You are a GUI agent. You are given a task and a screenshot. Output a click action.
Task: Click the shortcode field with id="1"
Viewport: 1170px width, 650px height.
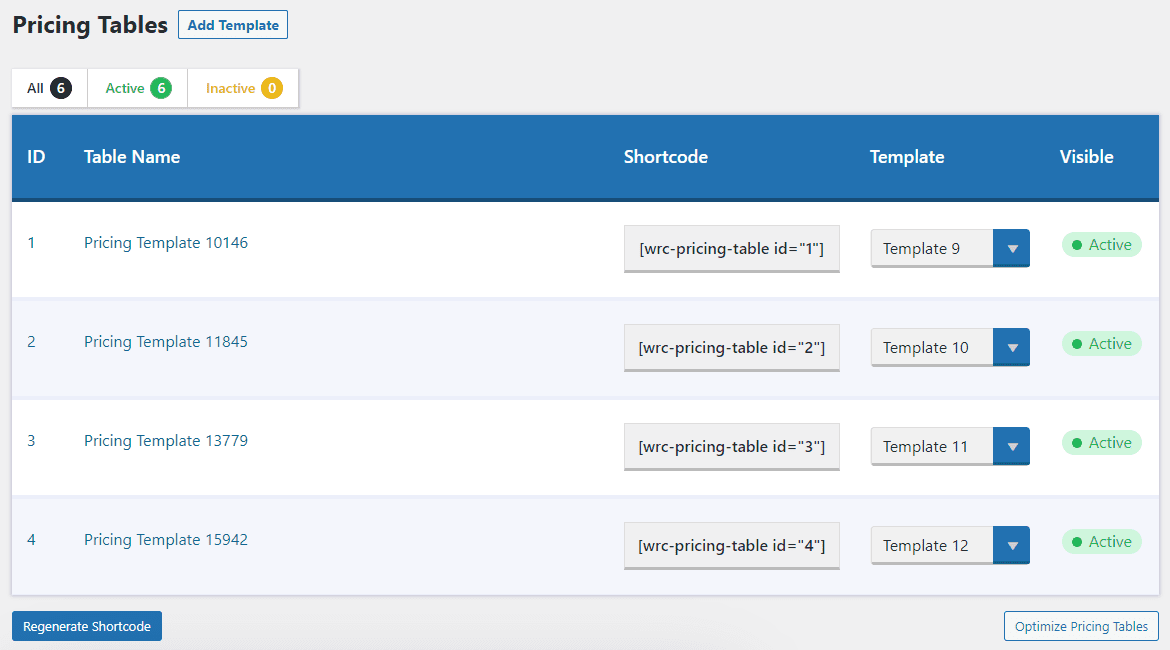[x=731, y=249]
